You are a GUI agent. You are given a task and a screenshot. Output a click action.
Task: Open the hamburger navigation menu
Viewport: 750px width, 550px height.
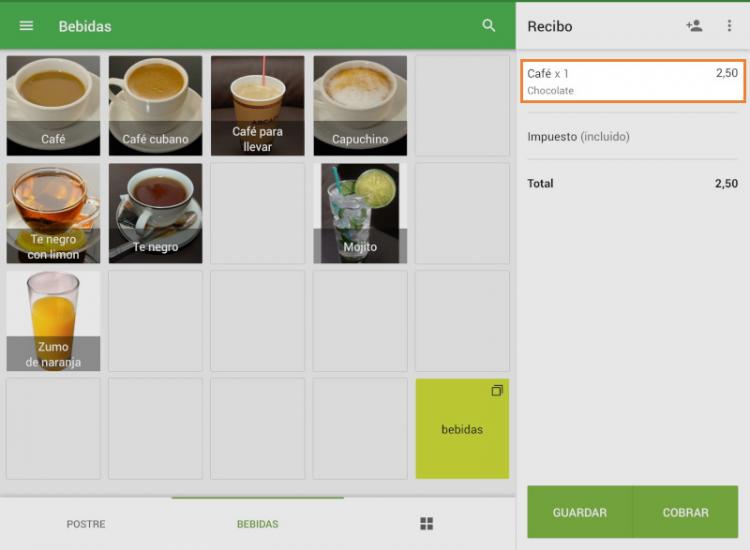pyautogui.click(x=26, y=26)
